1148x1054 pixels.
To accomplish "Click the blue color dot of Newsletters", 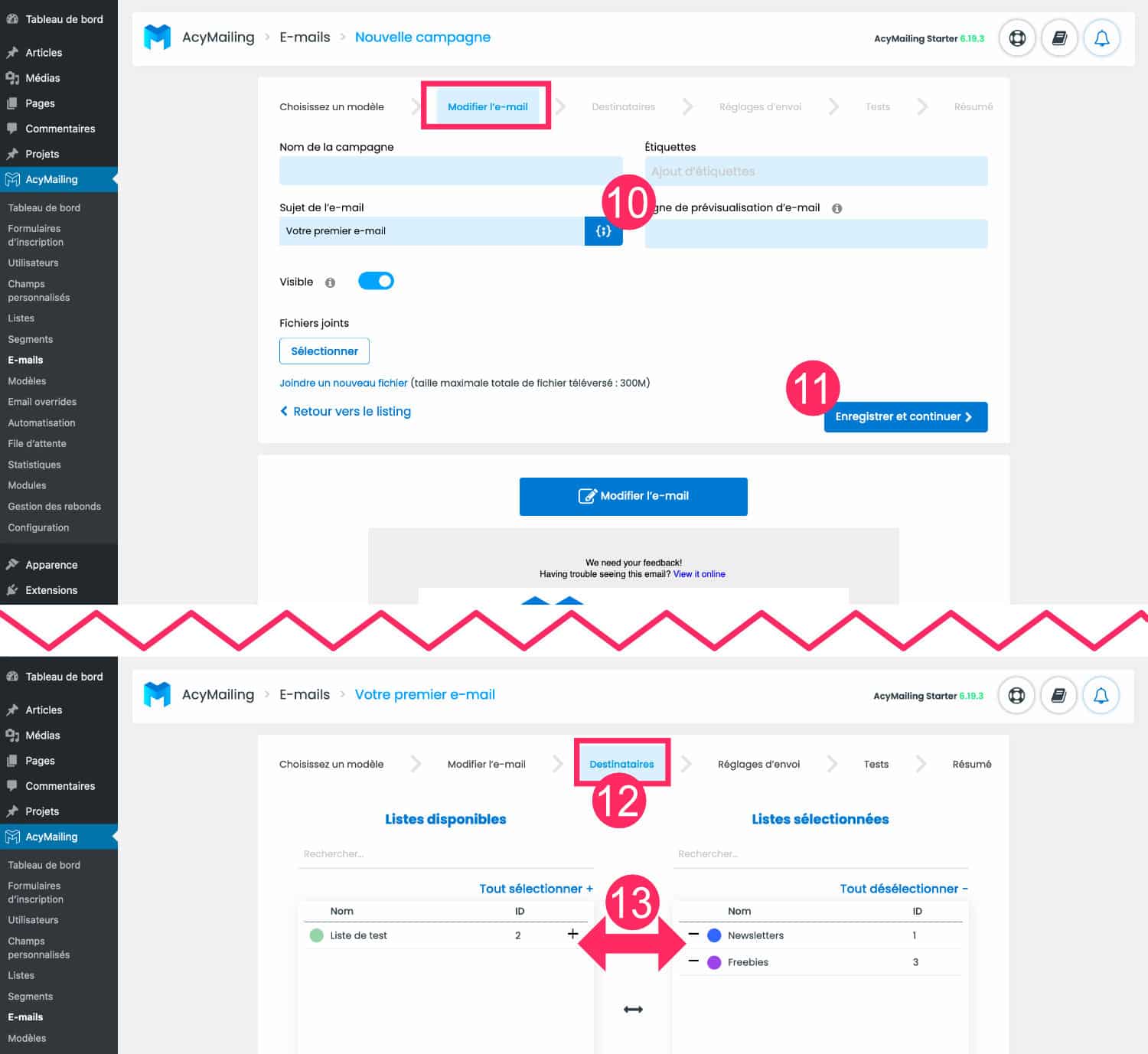I will [x=714, y=935].
